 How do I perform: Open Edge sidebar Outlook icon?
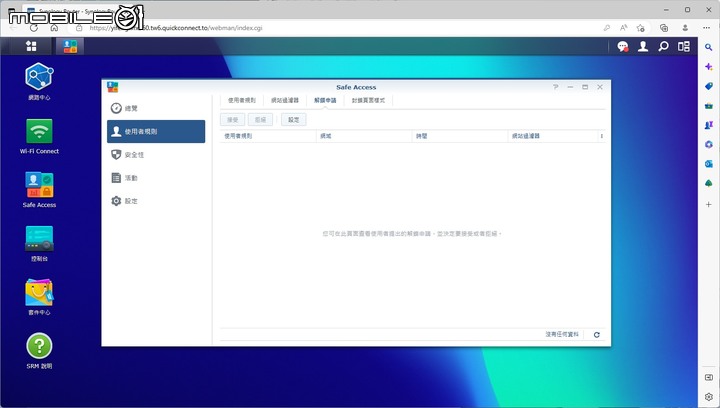(709, 164)
